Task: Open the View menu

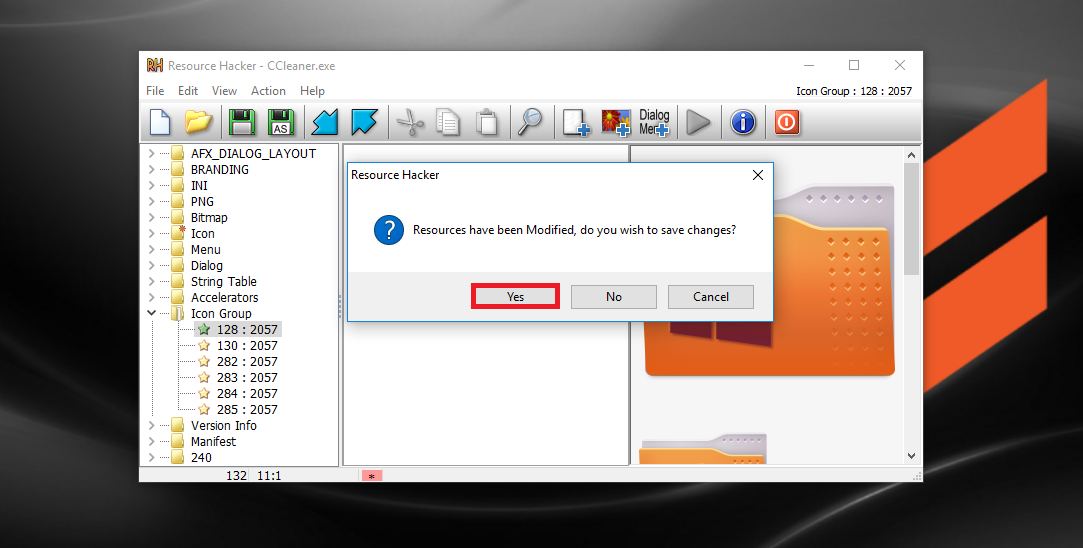Action: tap(224, 91)
